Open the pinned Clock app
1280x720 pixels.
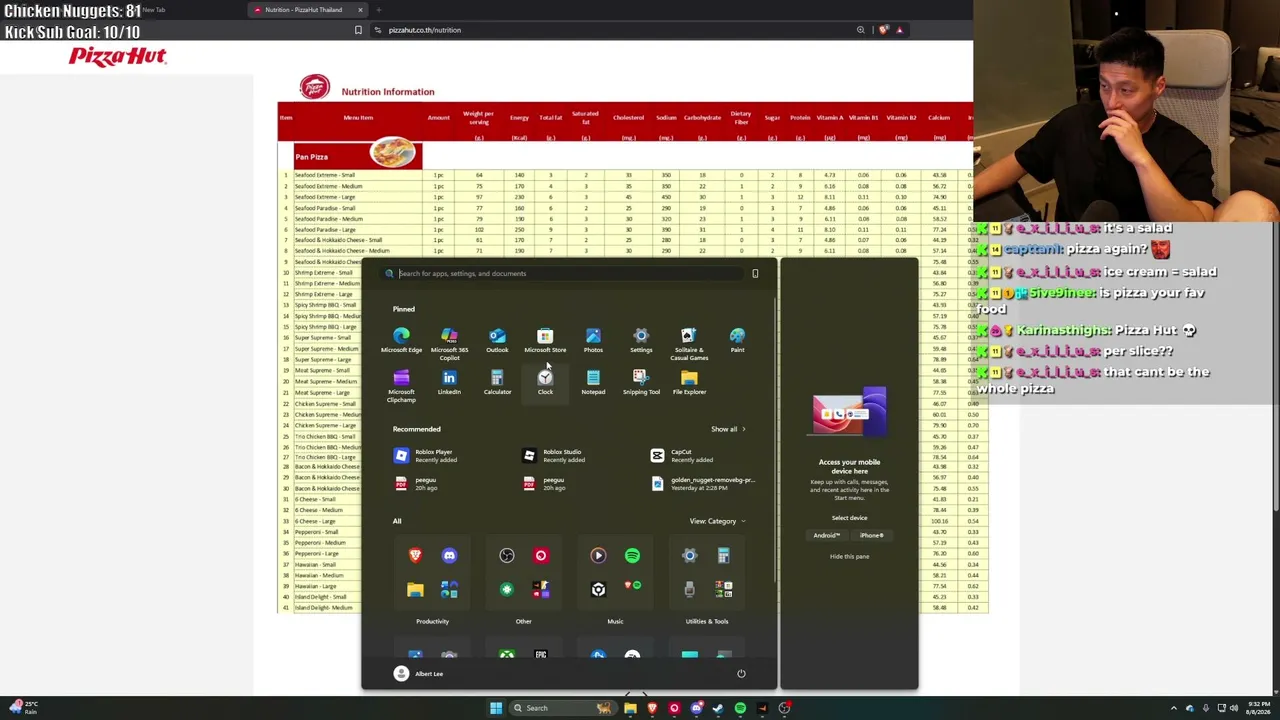545,382
